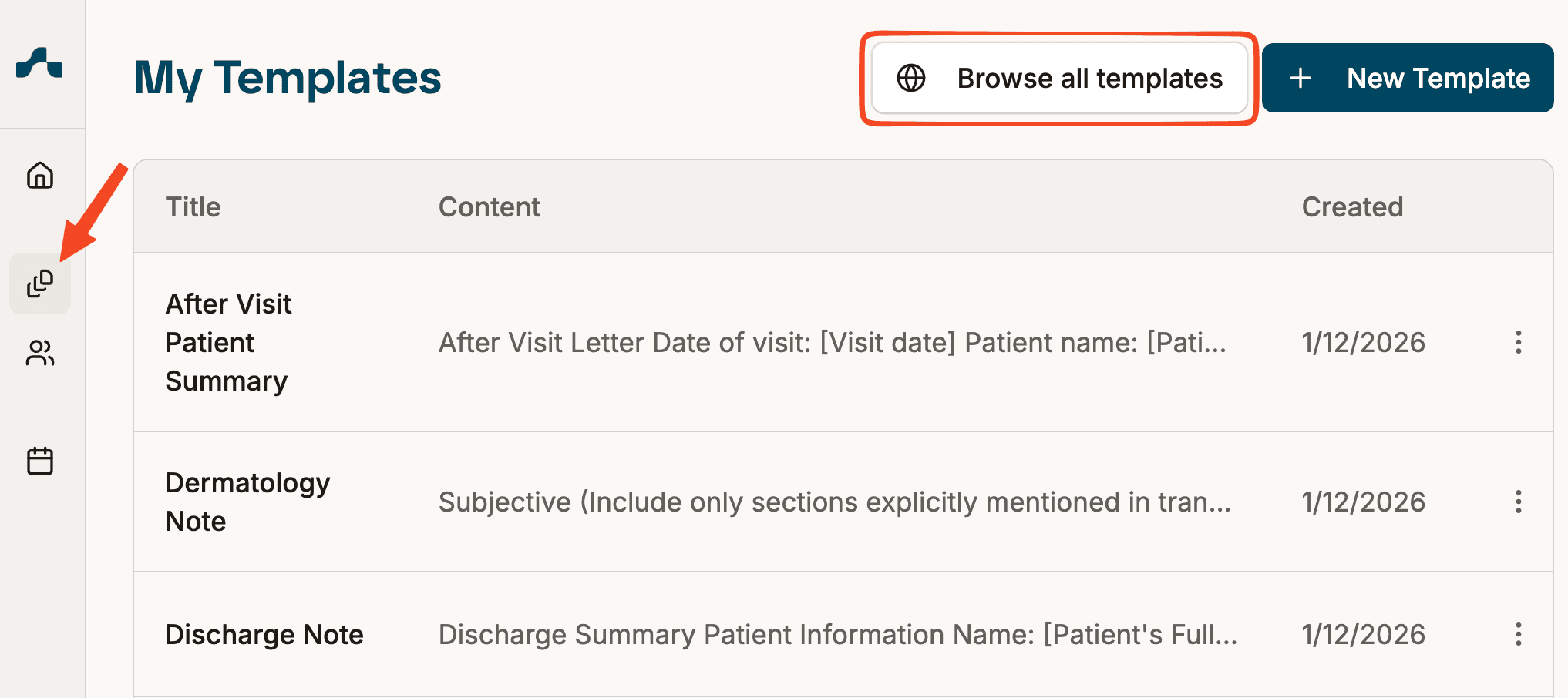The image size is (1568, 698).
Task: Click the Created column header
Action: tap(1352, 206)
